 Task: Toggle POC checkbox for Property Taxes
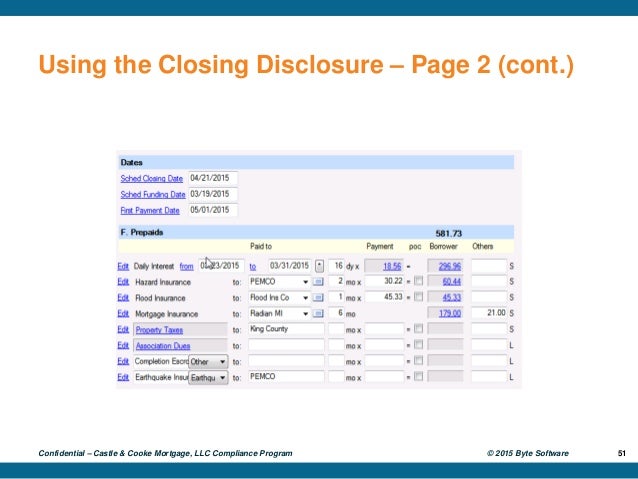[x=418, y=328]
